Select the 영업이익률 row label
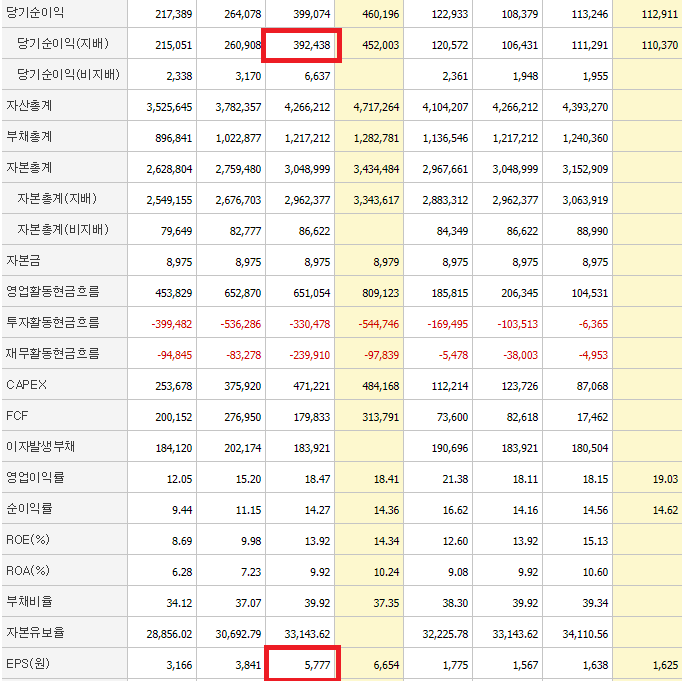The width and height of the screenshot is (682, 681). 35,477
